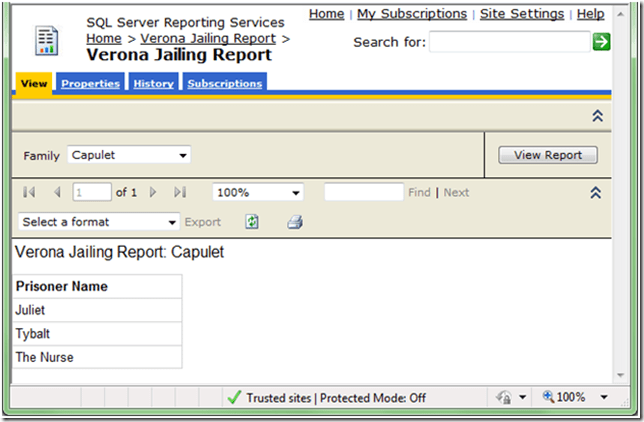The image size is (644, 422).
Task: Go to next report page
Action: coord(153,192)
